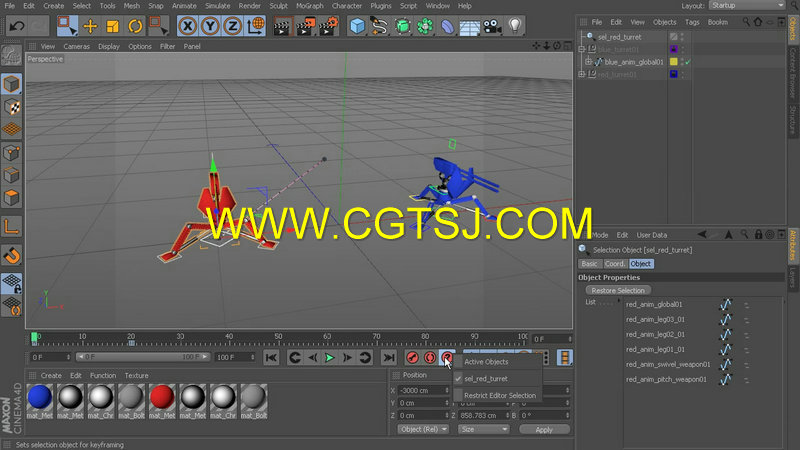
Task: Toggle blue_anim_global01 green enable checkmark
Action: pyautogui.click(x=688, y=62)
